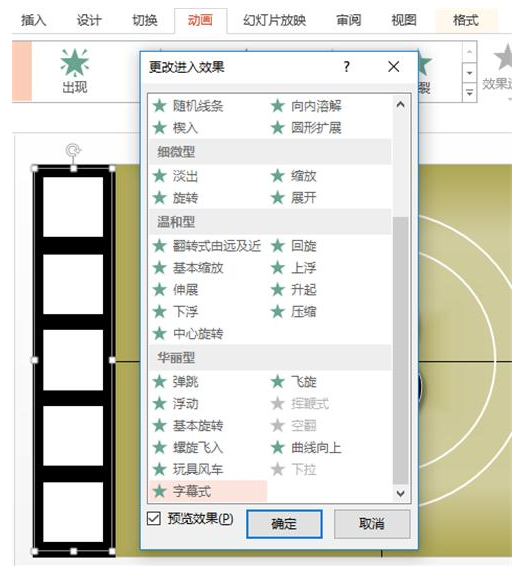This screenshot has width=523, height=566.
Task: Pick the 上浮 effect
Action: [x=294, y=268]
